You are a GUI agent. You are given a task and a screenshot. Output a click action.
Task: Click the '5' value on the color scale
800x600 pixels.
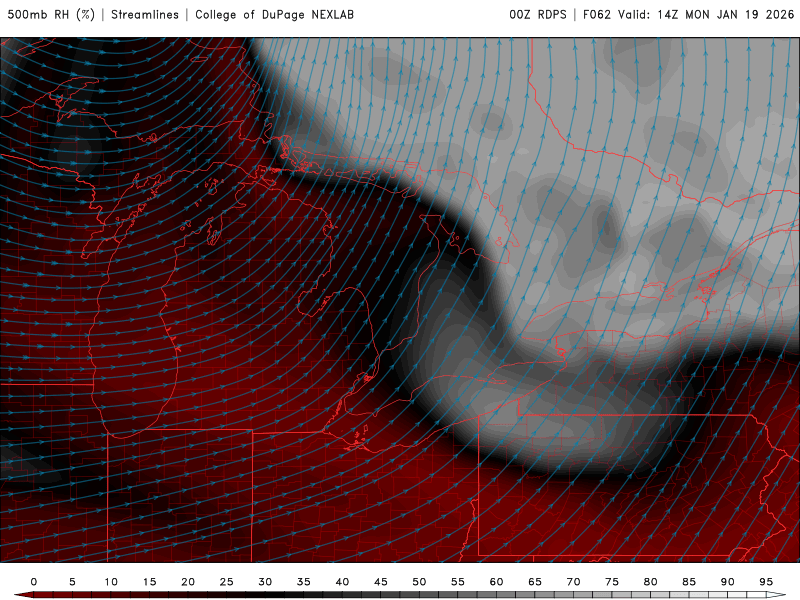(72, 582)
